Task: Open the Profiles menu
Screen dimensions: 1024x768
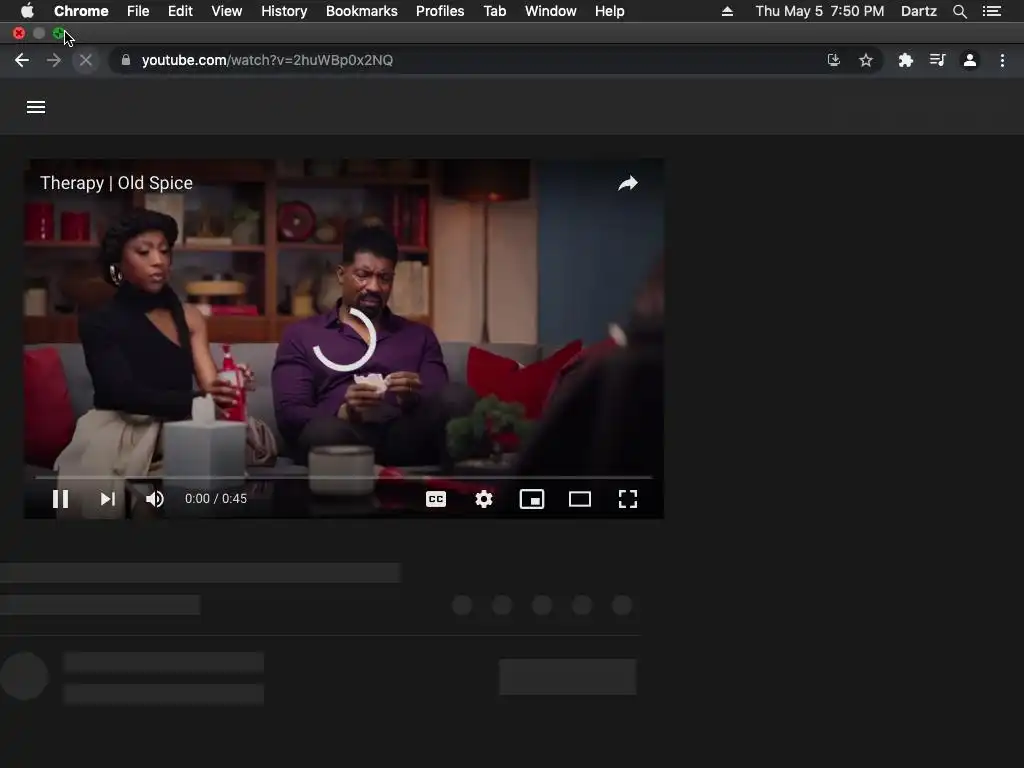Action: pos(440,11)
